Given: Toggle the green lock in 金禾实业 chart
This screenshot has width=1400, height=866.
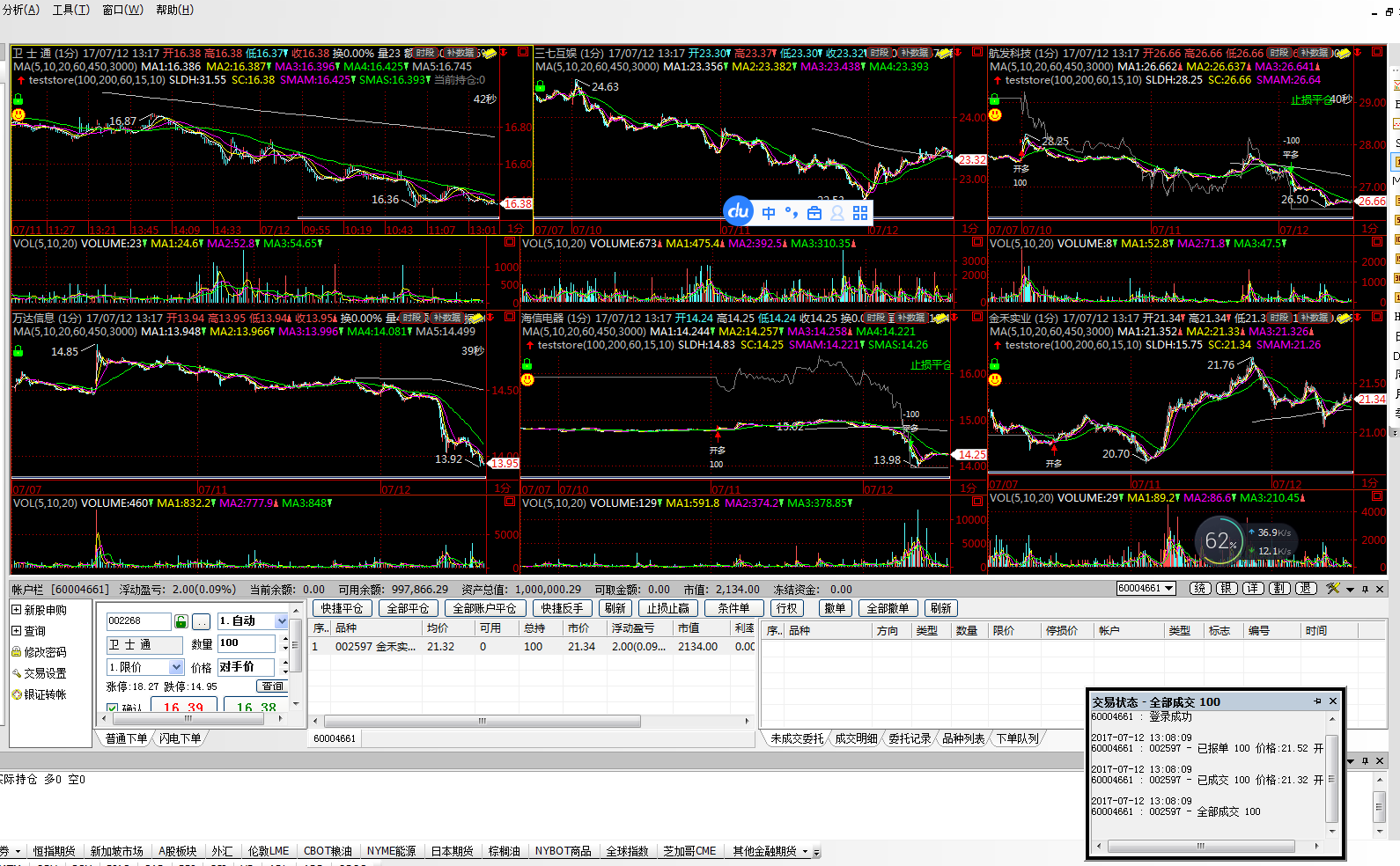Looking at the screenshot, I should point(995,365).
